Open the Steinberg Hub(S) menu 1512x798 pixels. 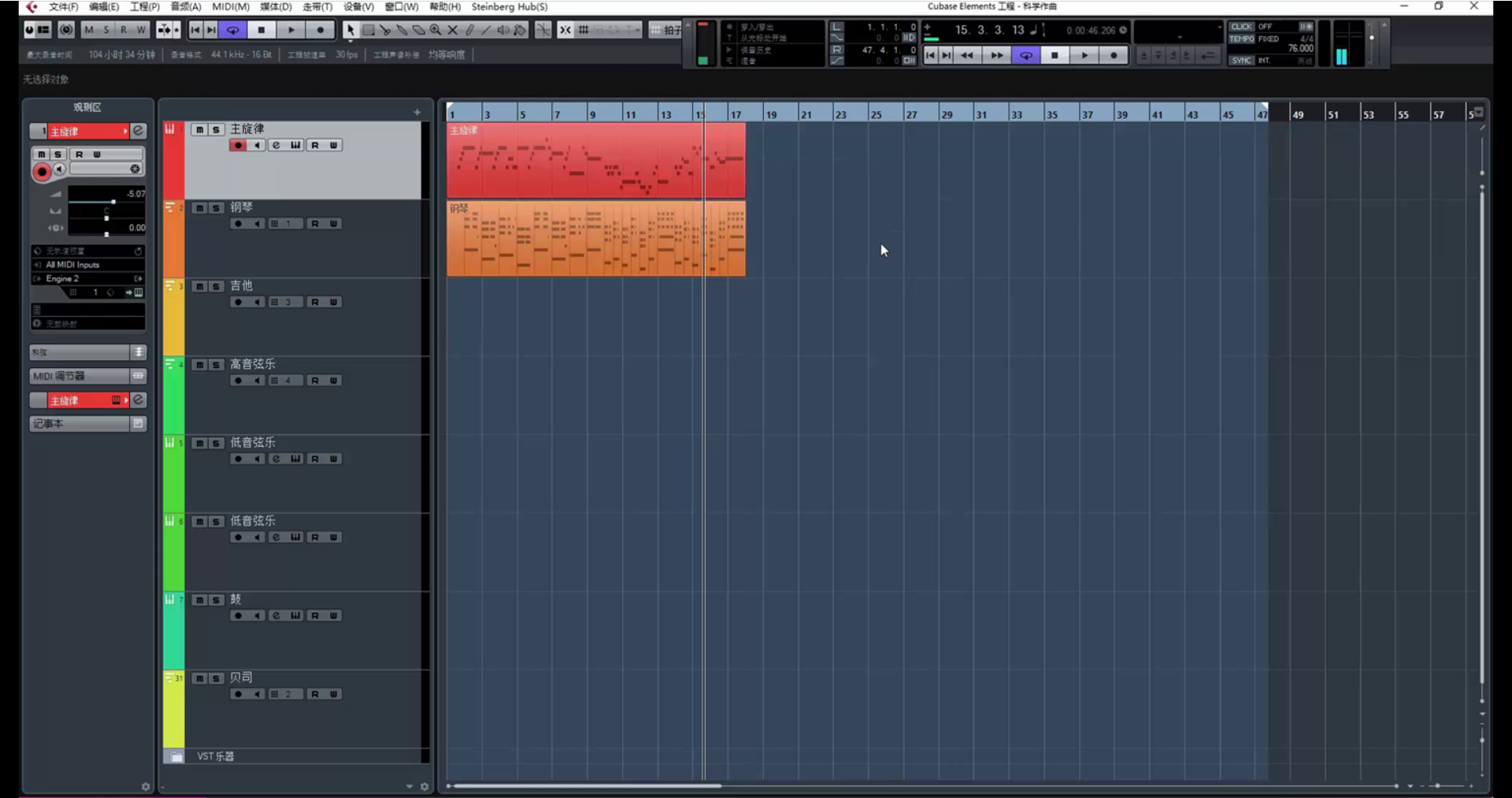510,6
